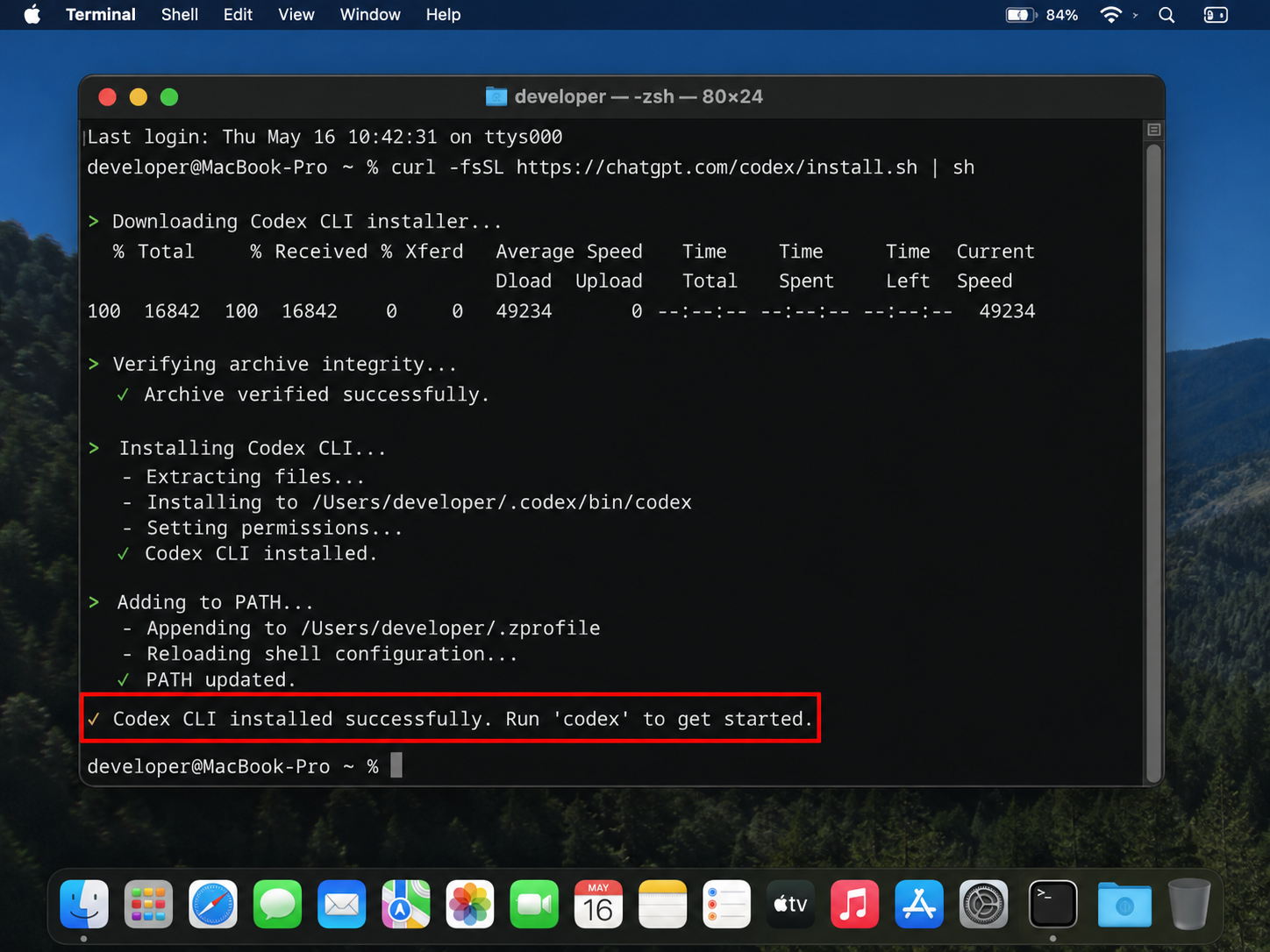Screen dimensions: 1270x952
Task: Zoom the Terminal window
Action: tap(169, 97)
